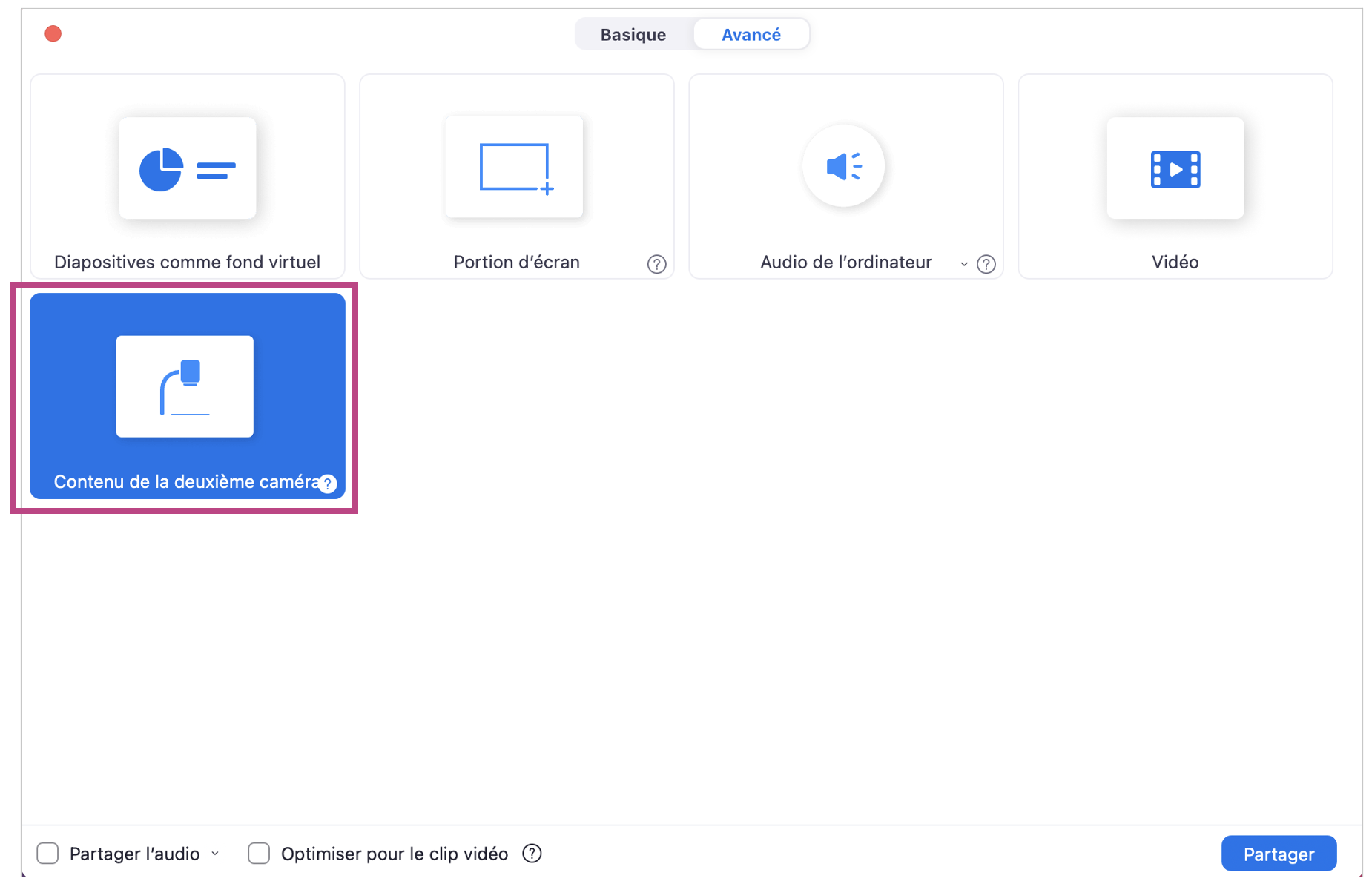Image resolution: width=1372 pixels, height=884 pixels.
Task: Open help for Audio de l'ordinateur
Action: click(986, 264)
